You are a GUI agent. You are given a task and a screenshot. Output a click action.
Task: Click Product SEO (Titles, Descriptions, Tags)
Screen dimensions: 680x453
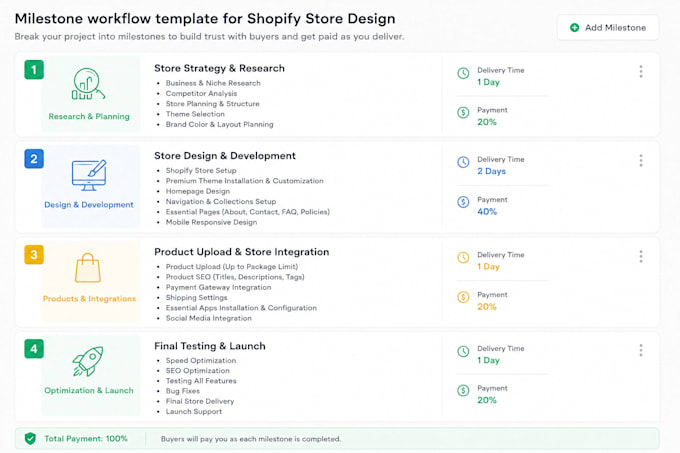pyautogui.click(x=235, y=277)
